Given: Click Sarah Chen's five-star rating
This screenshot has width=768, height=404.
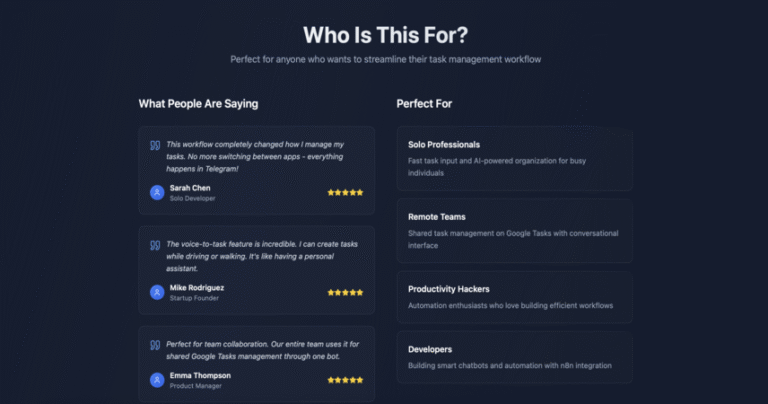Looking at the screenshot, I should [345, 192].
